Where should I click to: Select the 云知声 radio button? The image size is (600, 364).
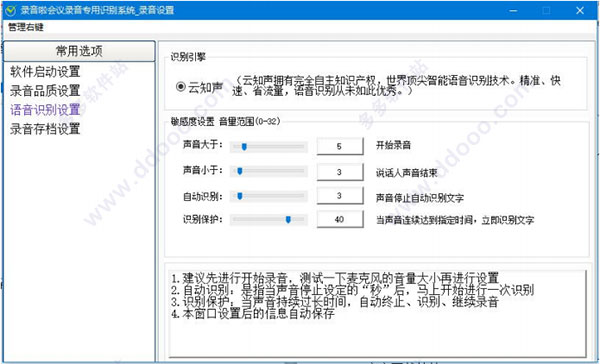(x=181, y=87)
